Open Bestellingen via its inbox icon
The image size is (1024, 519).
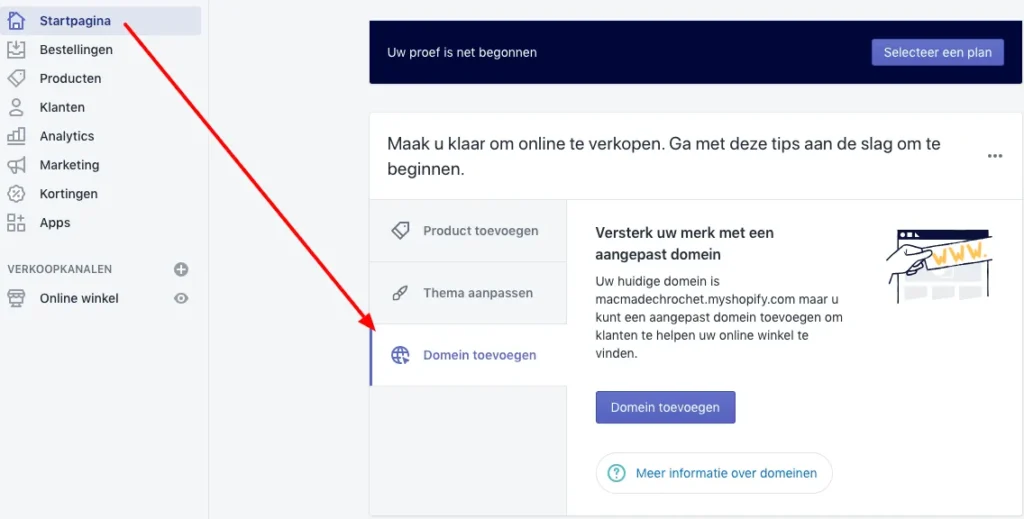(16, 50)
